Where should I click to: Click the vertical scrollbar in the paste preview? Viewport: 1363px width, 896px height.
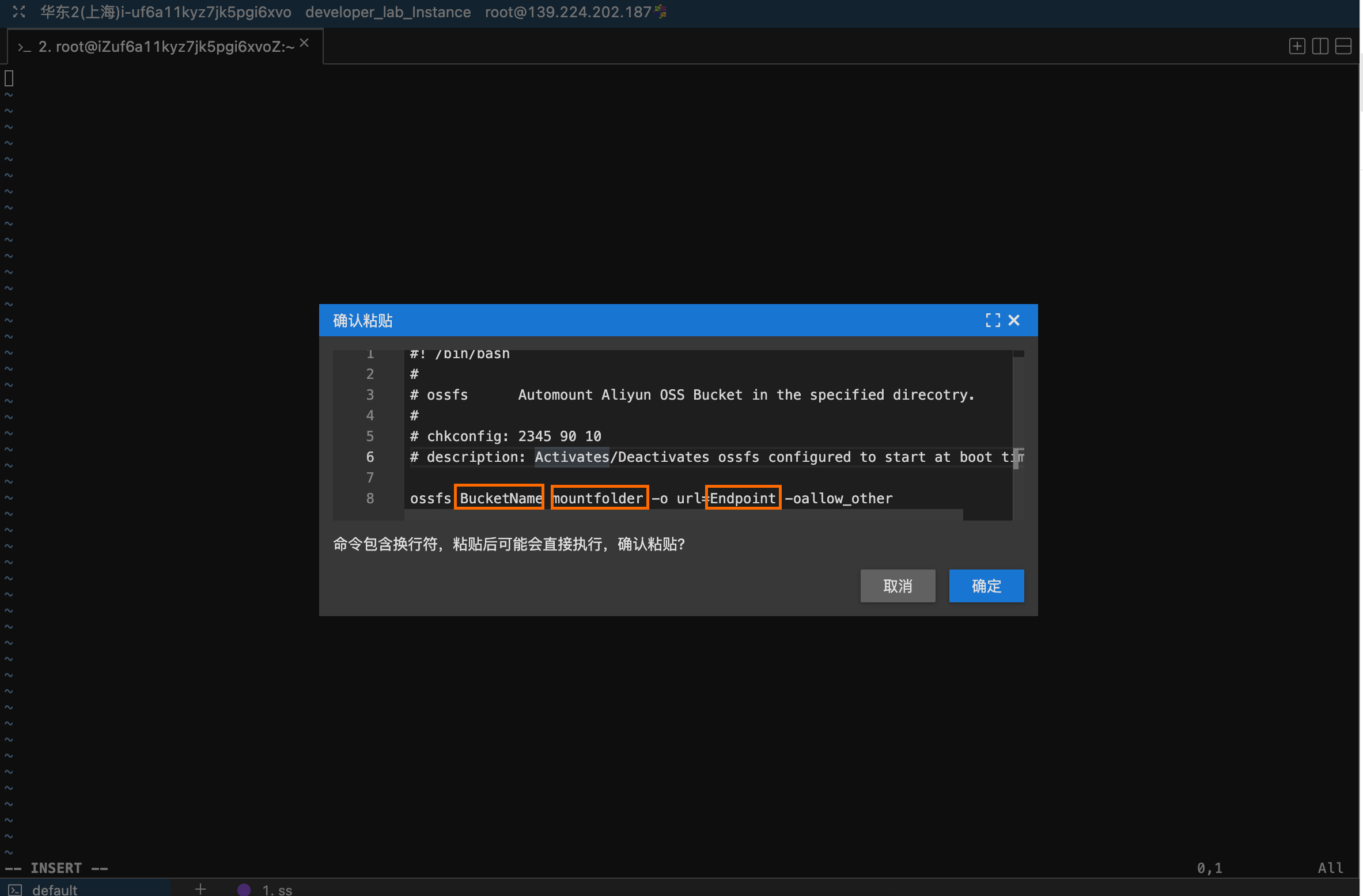coord(1018,435)
